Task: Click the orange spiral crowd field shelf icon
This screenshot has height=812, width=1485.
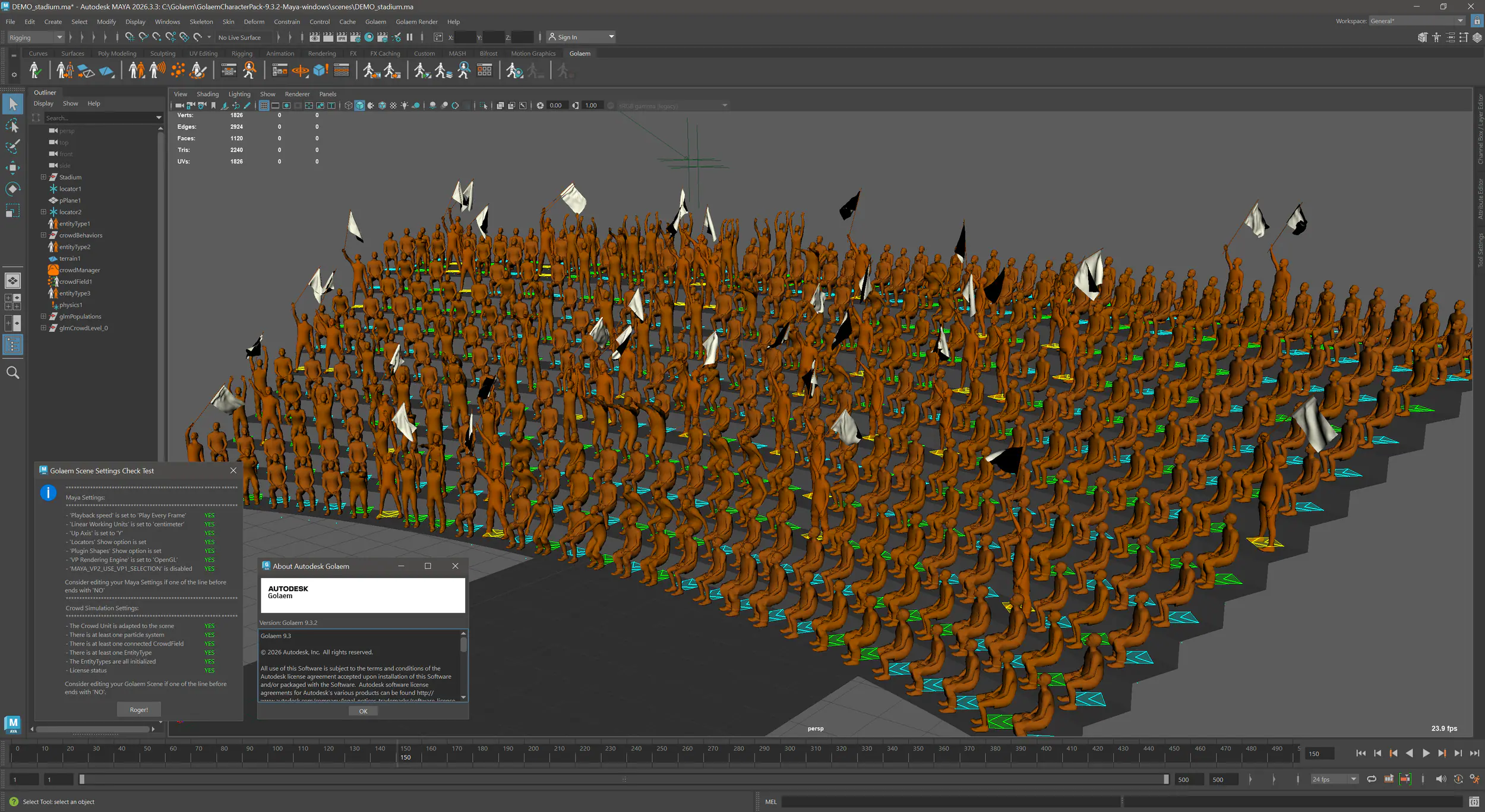Action: (300, 71)
